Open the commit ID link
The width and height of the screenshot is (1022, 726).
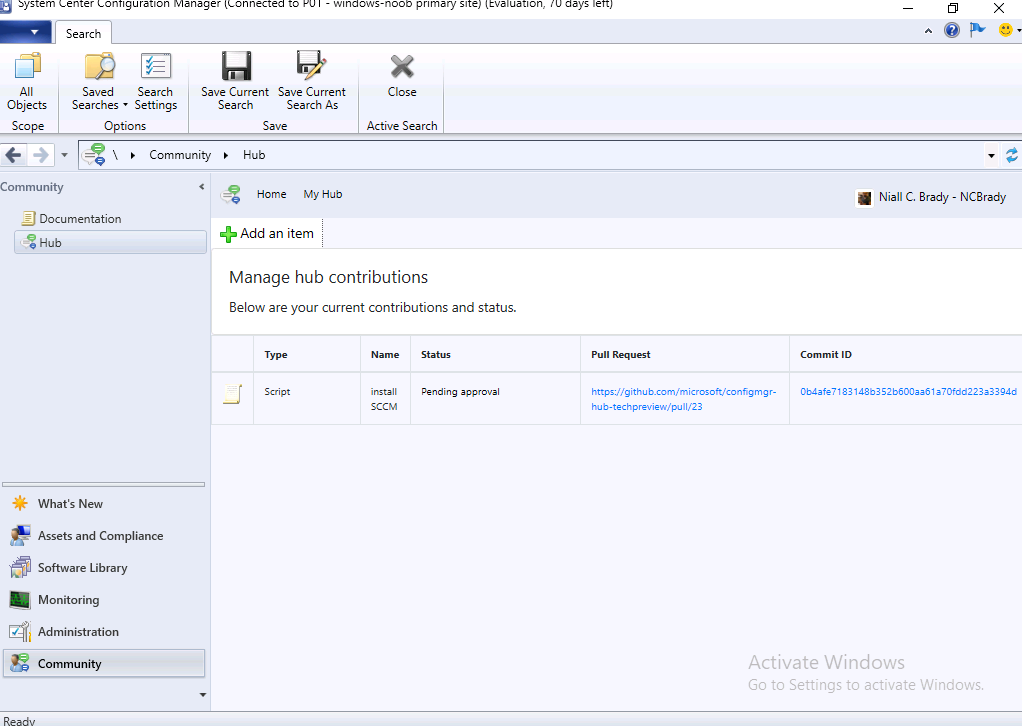[x=908, y=392]
